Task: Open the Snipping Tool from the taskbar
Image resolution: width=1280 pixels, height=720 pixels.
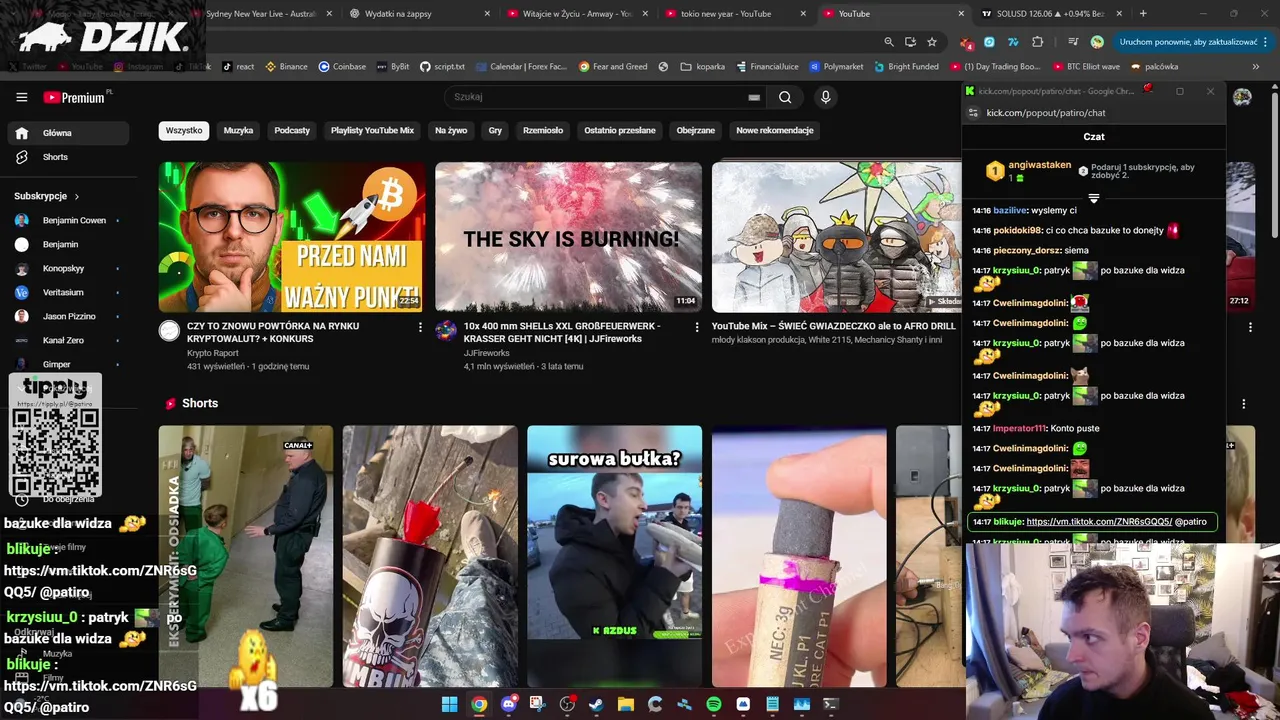Action: click(x=538, y=704)
